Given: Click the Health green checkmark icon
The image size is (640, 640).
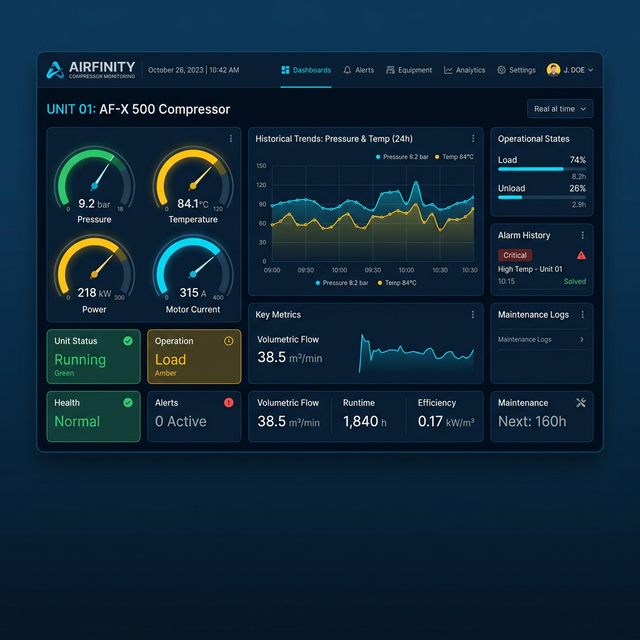Looking at the screenshot, I should [128, 403].
